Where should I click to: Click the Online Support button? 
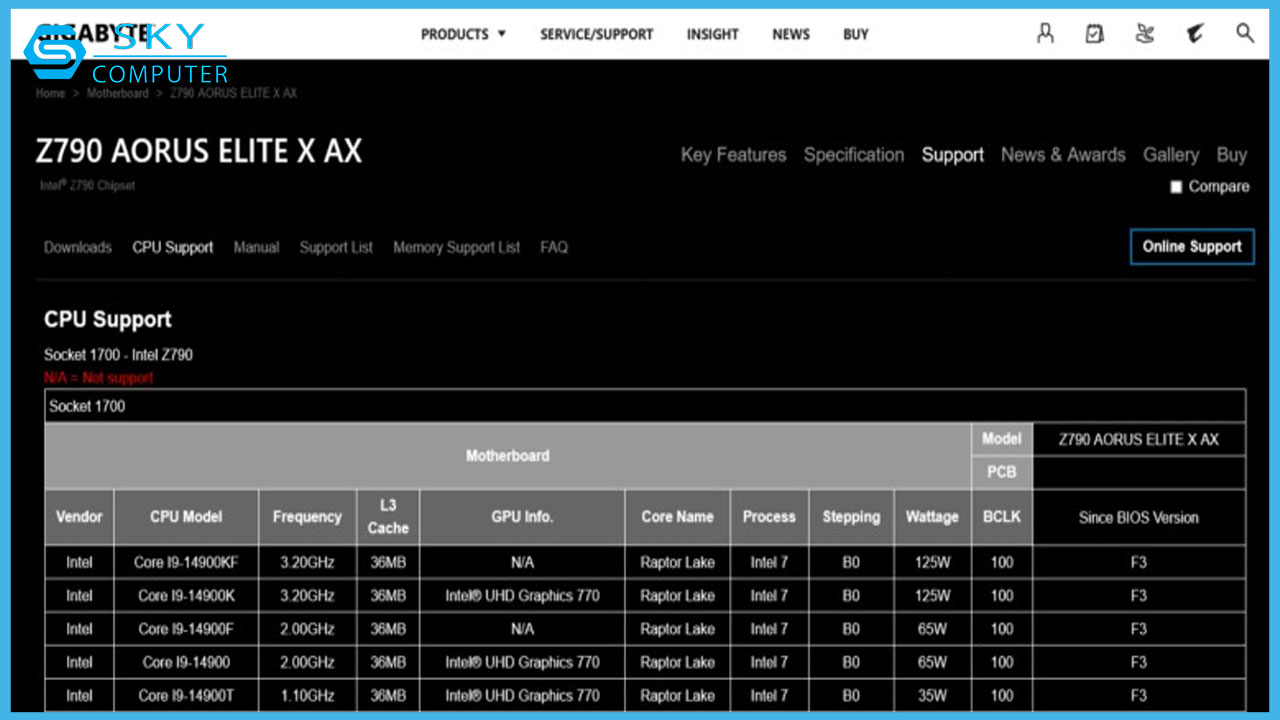pyautogui.click(x=1192, y=246)
